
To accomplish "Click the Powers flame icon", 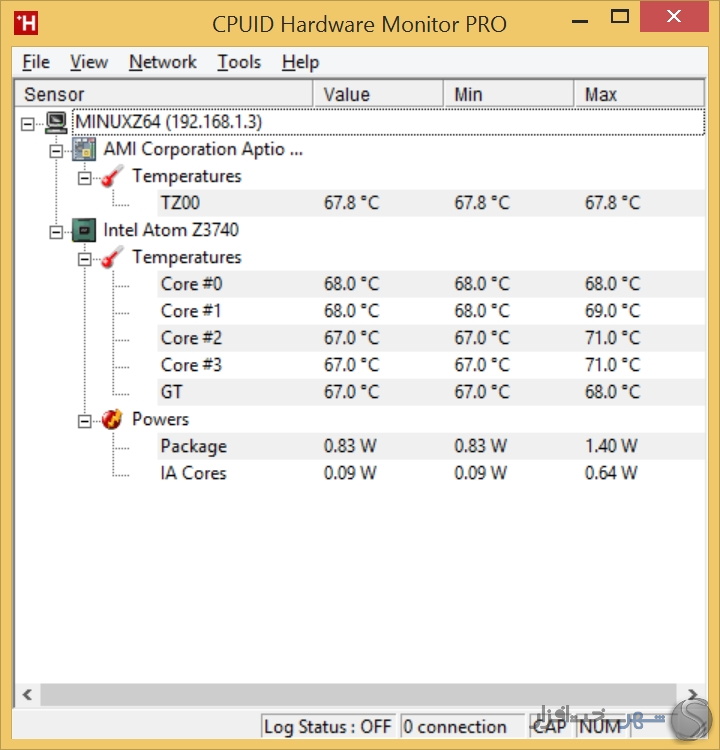I will pyautogui.click(x=112, y=419).
